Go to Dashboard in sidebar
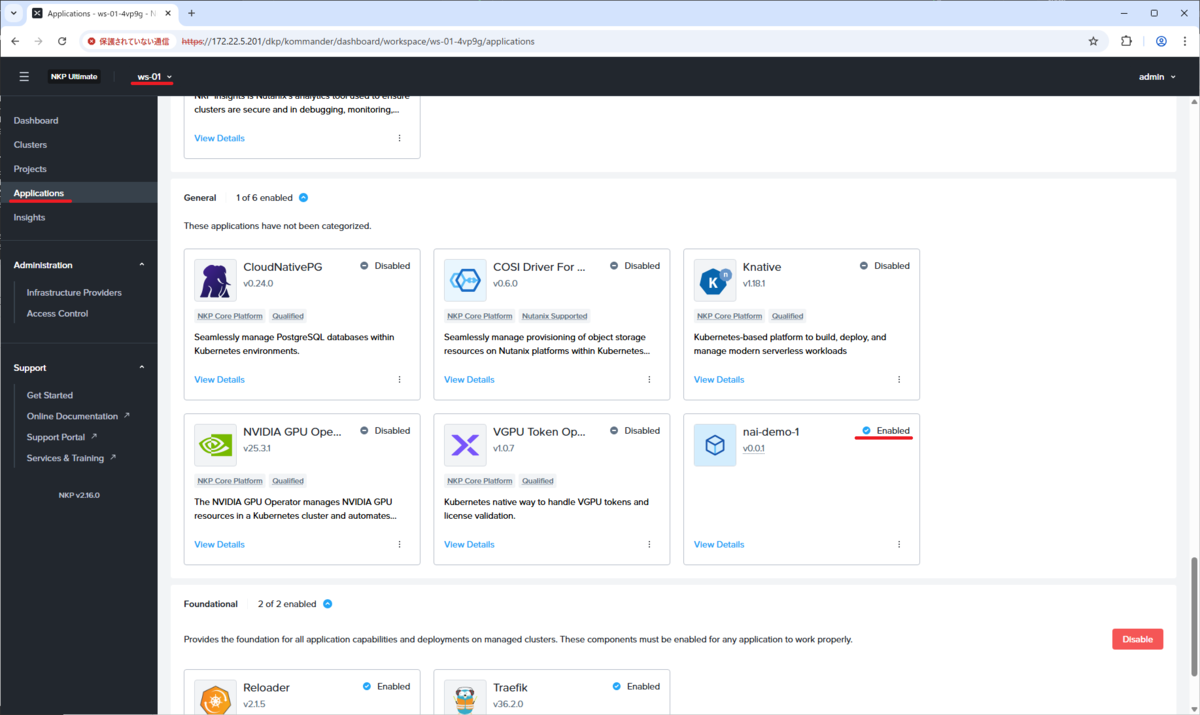This screenshot has width=1200, height=715. [x=36, y=120]
